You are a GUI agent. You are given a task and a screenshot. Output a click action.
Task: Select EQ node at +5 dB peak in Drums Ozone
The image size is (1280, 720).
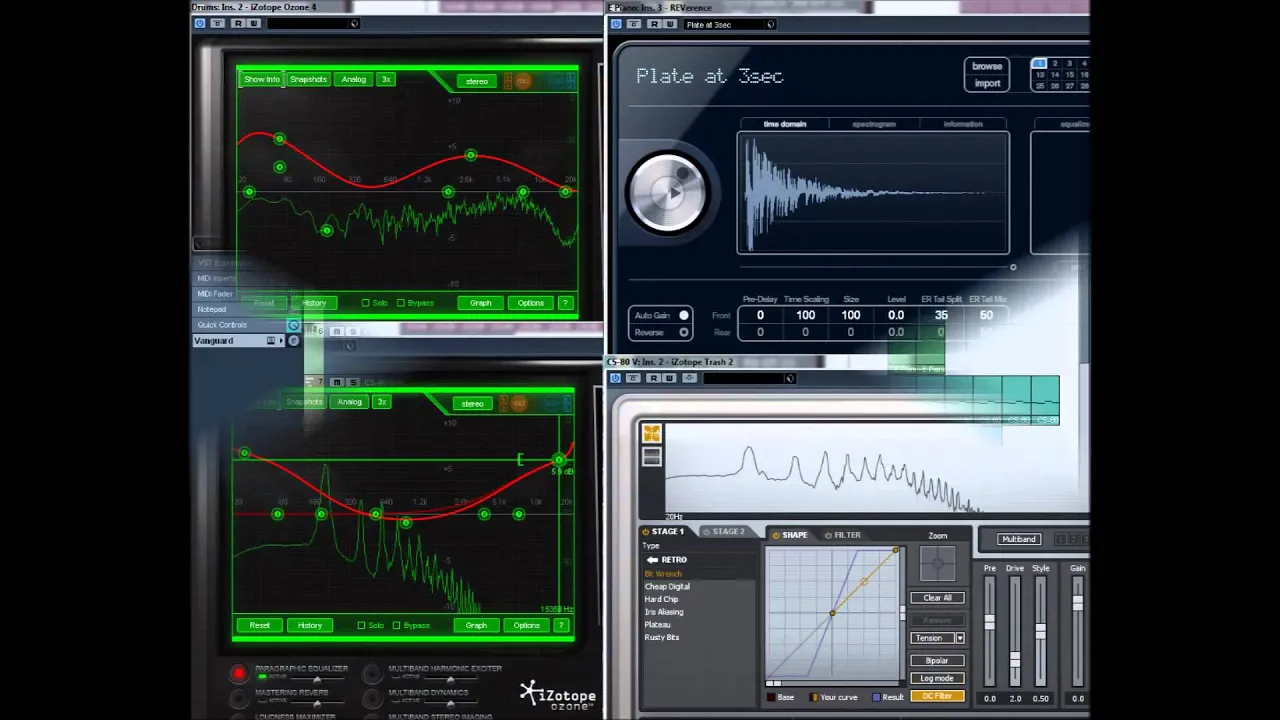tap(470, 155)
